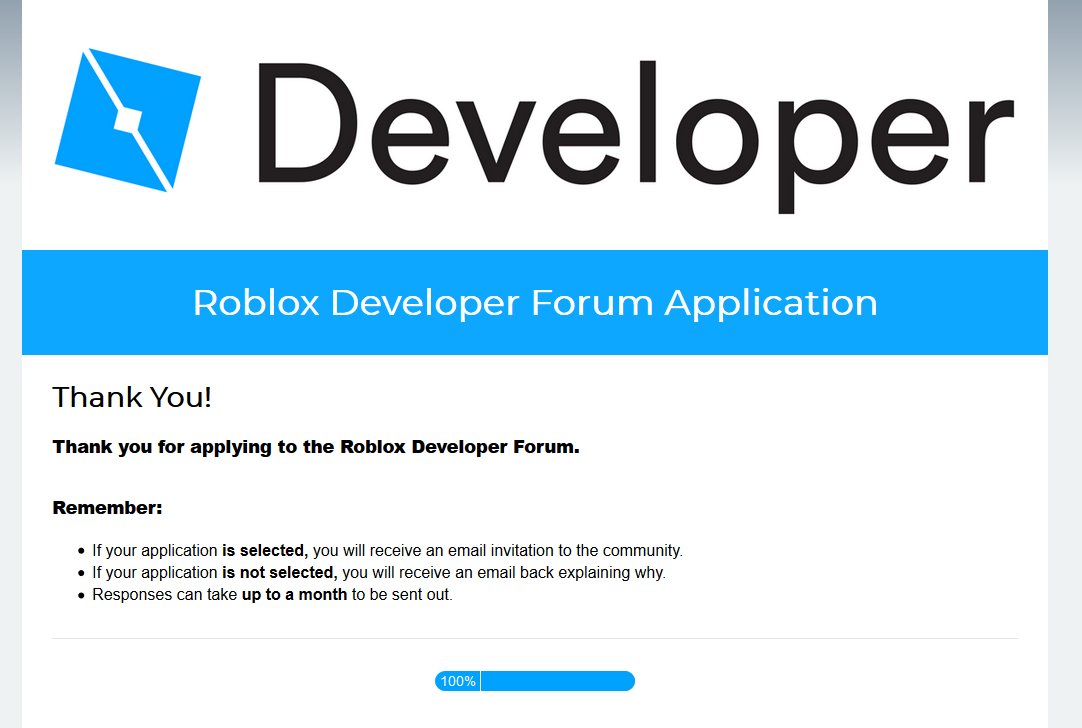The width and height of the screenshot is (1082, 728).
Task: Click the 100% progress bar
Action: (x=535, y=681)
